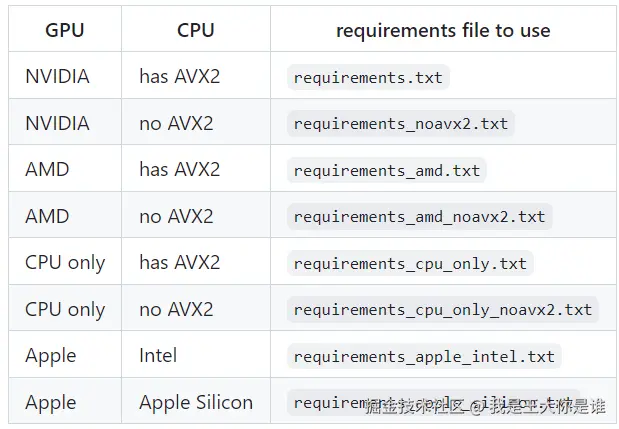Click CPU only in requirements_cpu_only.txt row
Viewport: 619px width, 429px height.
pos(65,263)
